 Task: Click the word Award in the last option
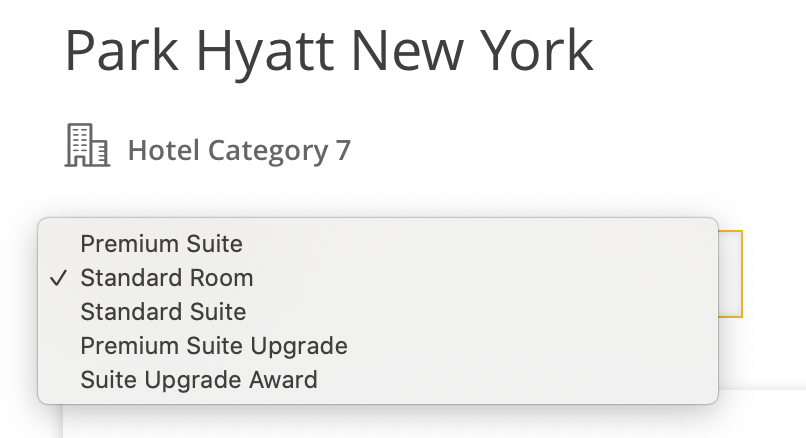(283, 379)
